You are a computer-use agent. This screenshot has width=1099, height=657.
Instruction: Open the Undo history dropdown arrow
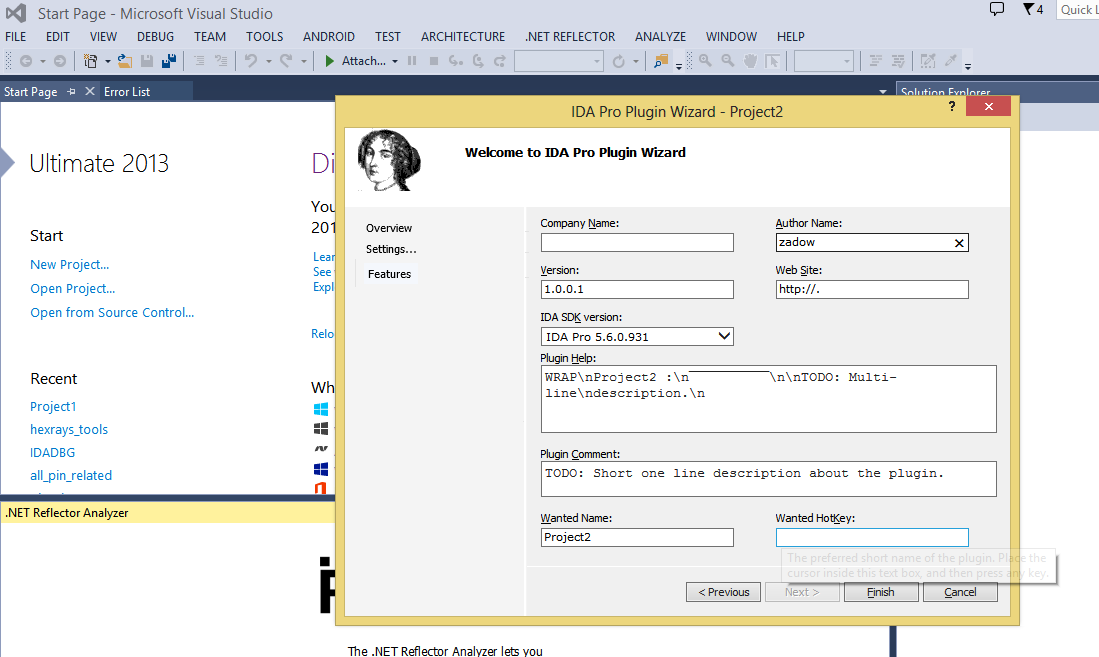pyautogui.click(x=268, y=62)
